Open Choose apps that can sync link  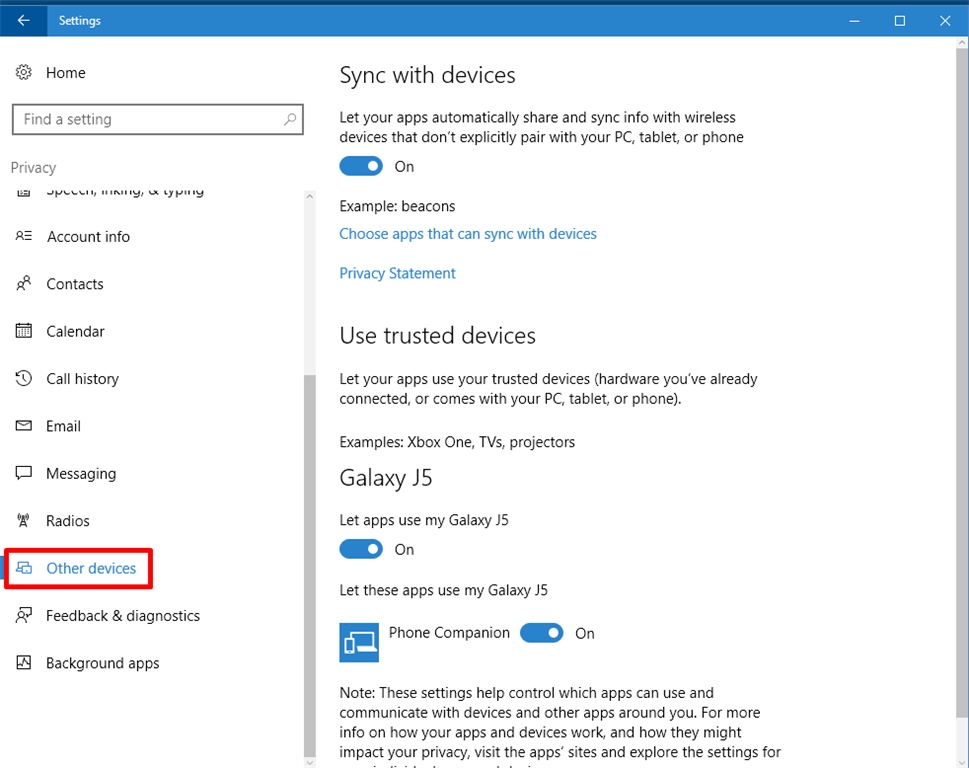tap(468, 234)
